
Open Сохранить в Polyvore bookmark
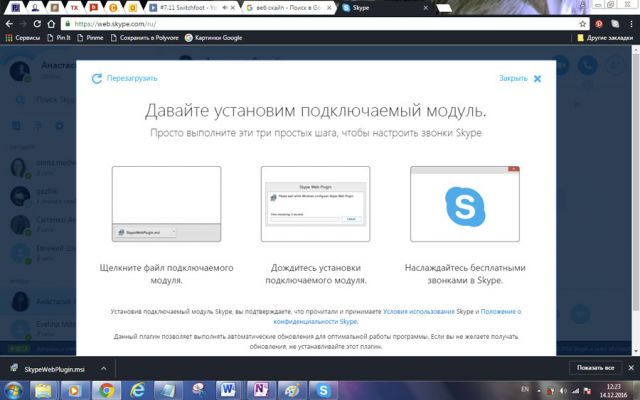(x=145, y=38)
